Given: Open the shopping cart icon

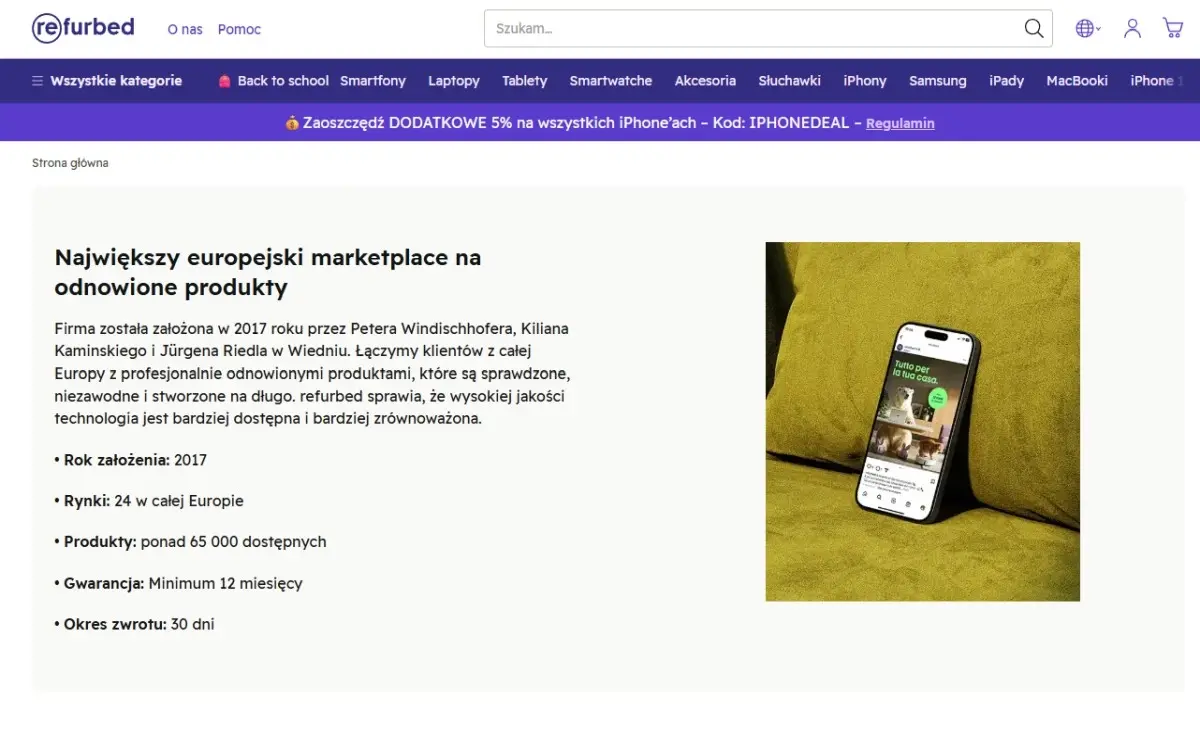Looking at the screenshot, I should tap(1172, 29).
